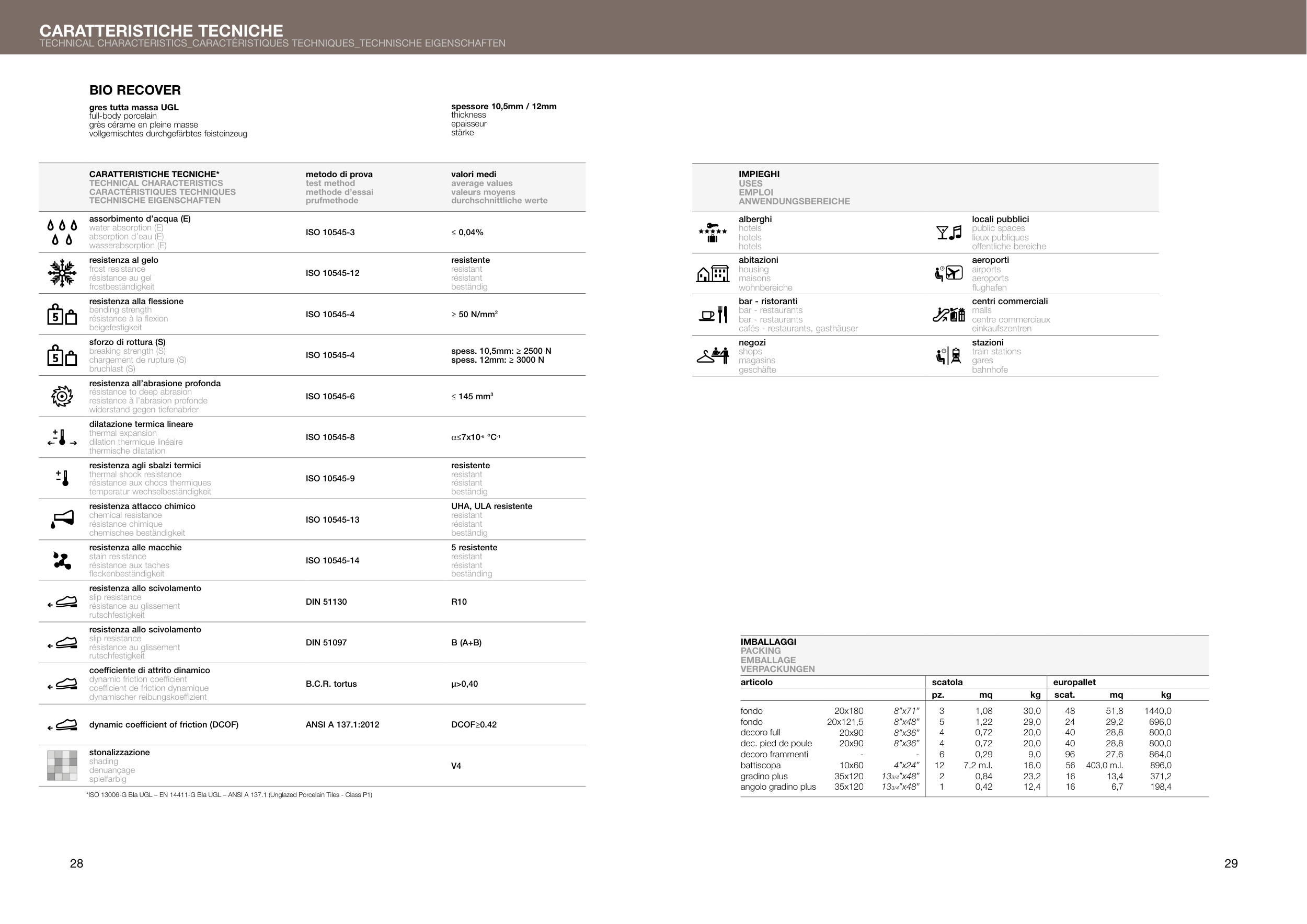The height and width of the screenshot is (924, 1307).
Task: Click the DIN 51130 slip resistance shoe icon
Action: 62,602
